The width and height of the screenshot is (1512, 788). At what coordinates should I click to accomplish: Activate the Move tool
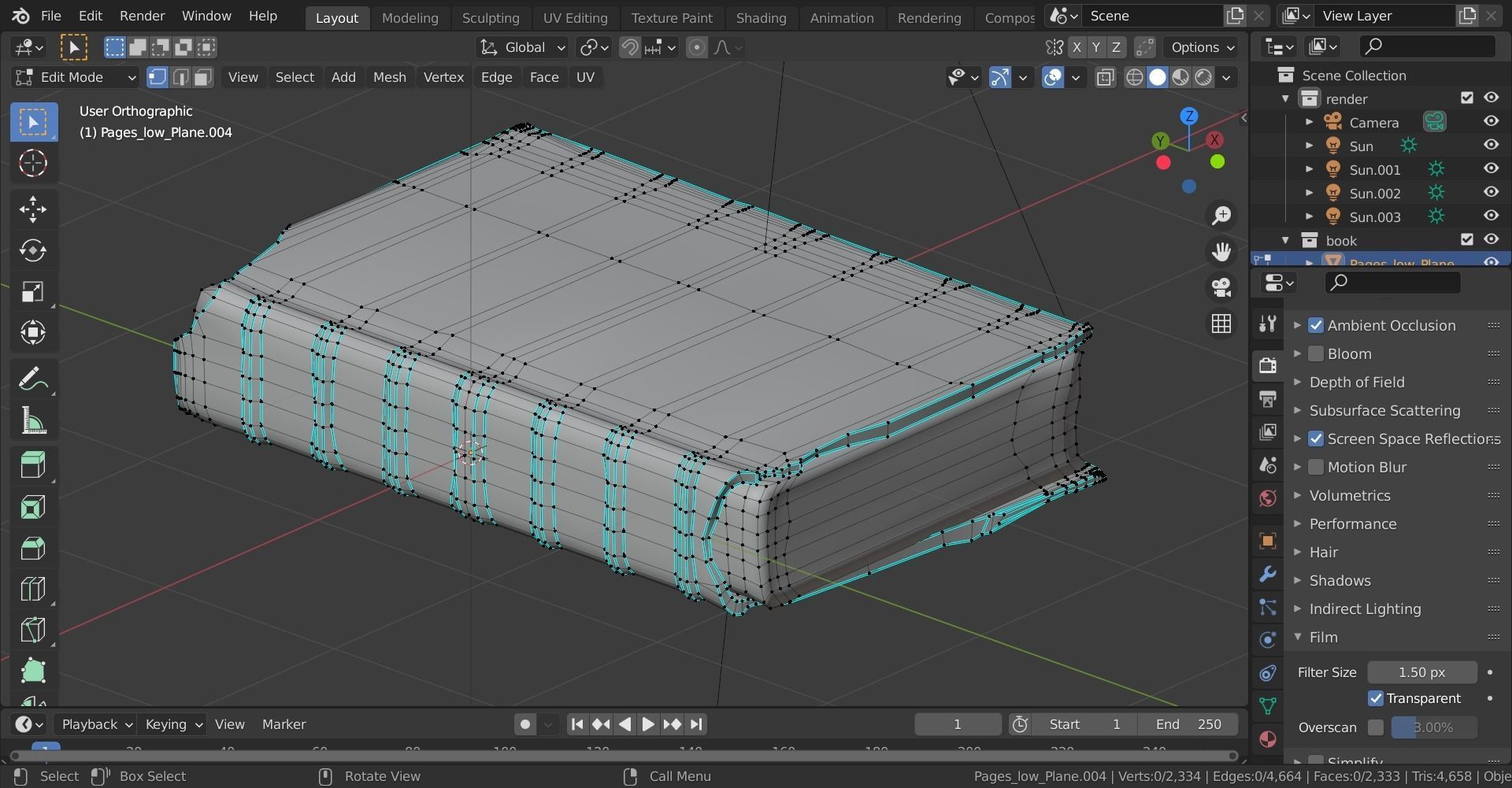point(33,209)
